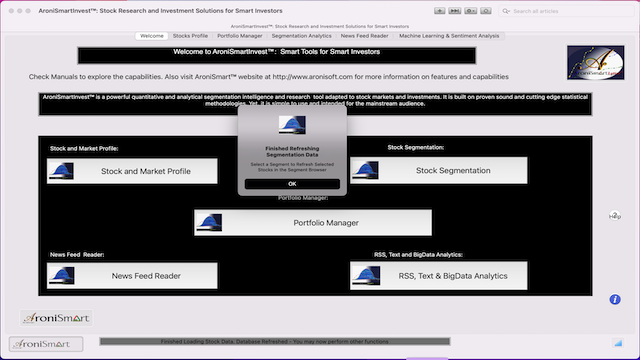Click the blue info icon
Image resolution: width=640 pixels, height=360 pixels.
[x=615, y=300]
